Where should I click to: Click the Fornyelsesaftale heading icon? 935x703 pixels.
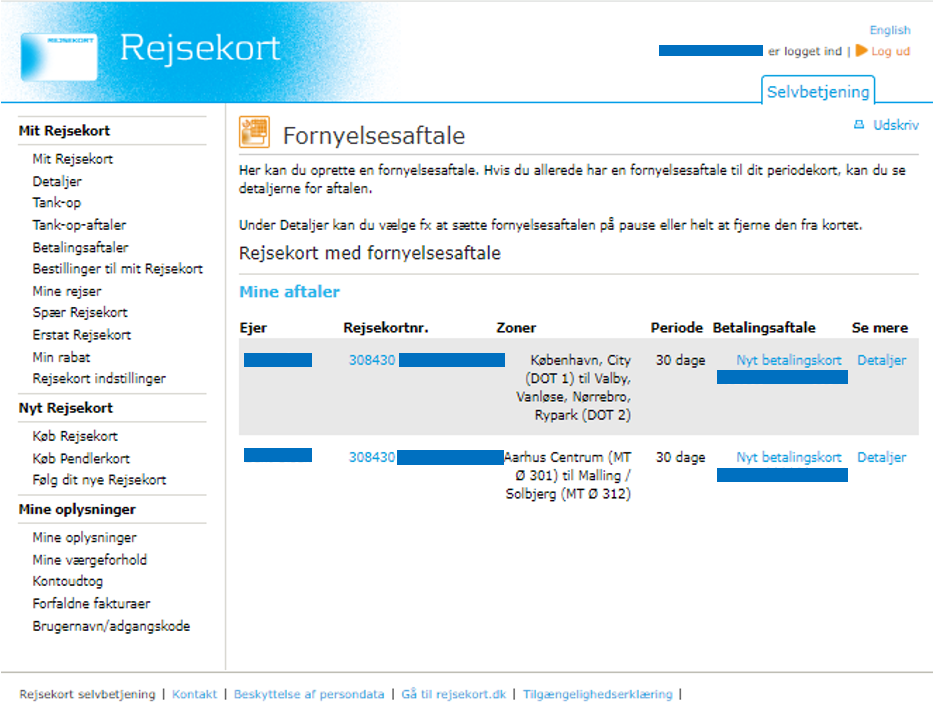(254, 133)
